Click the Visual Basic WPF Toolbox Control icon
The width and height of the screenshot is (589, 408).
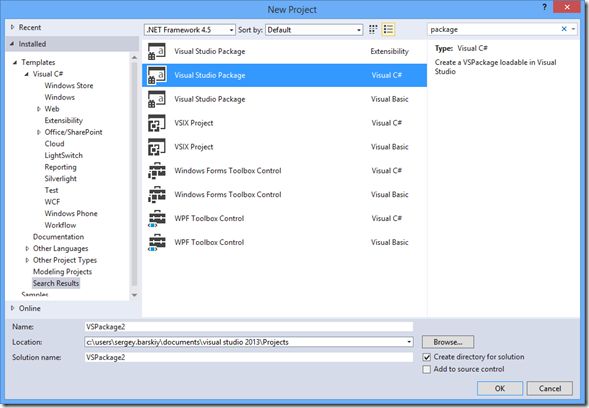tap(157, 242)
